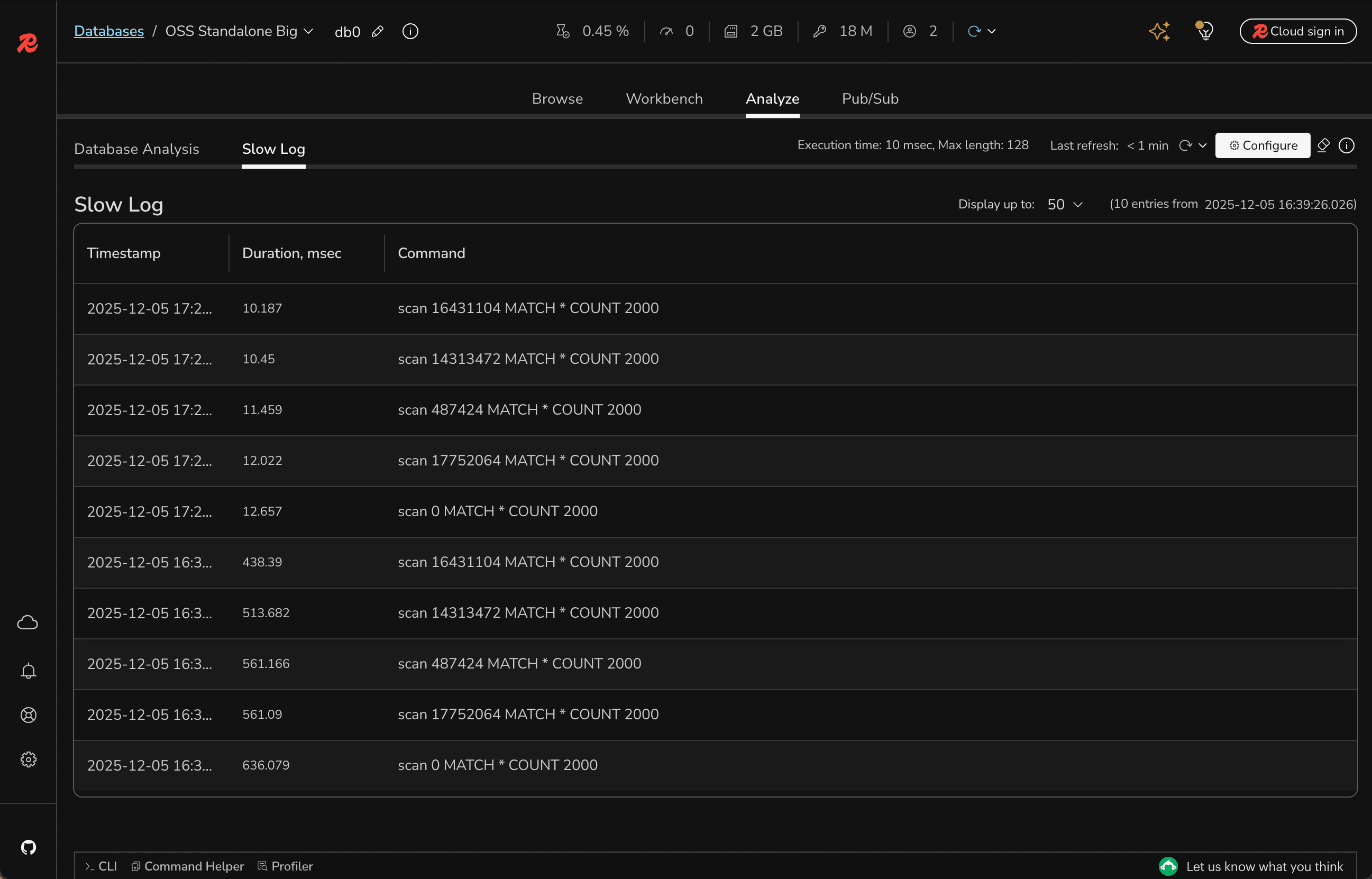The image size is (1372, 879).
Task: Click scan 487424 command in 11.459 row
Action: tap(519, 410)
